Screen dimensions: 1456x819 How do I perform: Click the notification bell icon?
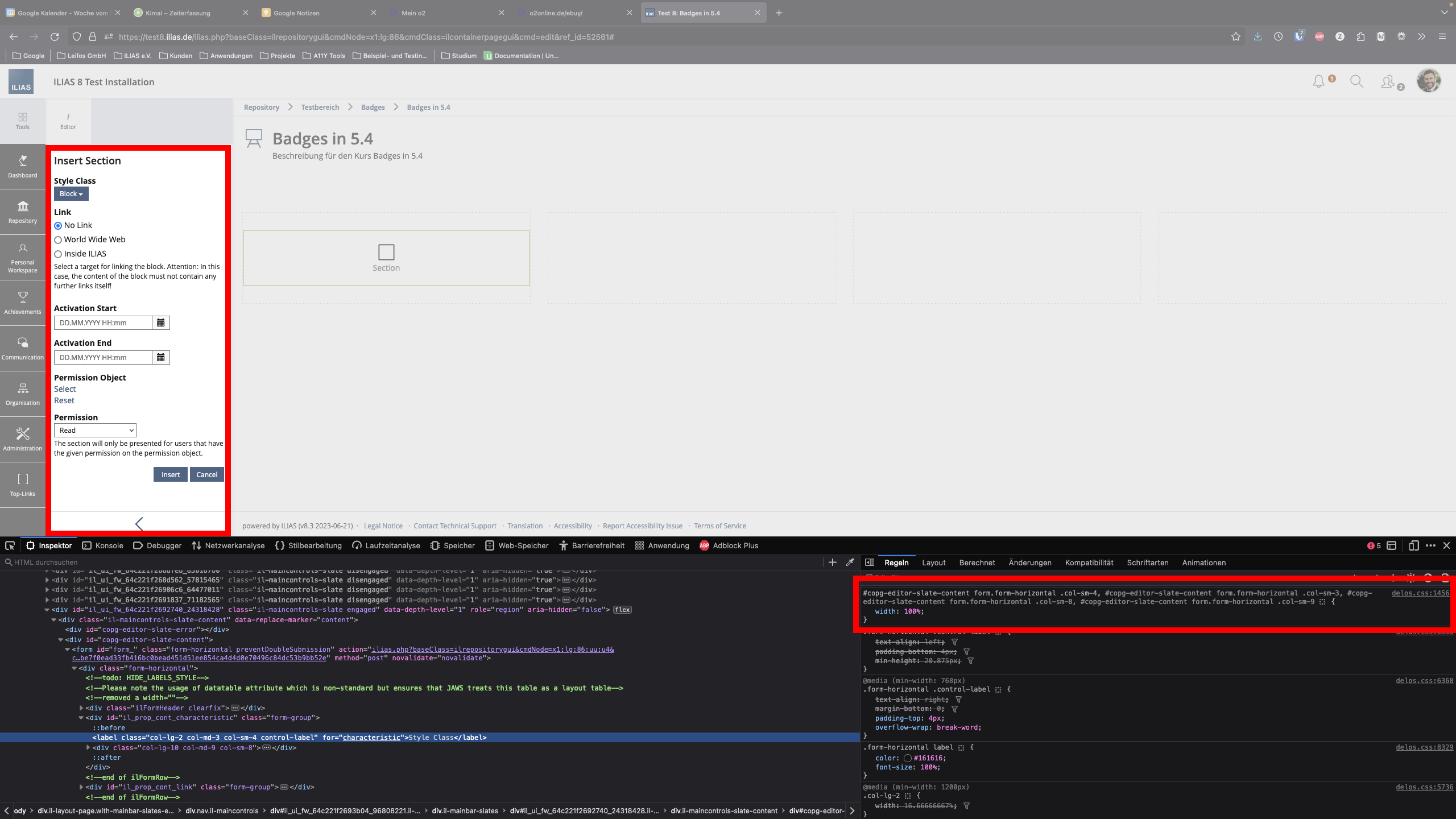[x=1318, y=81]
